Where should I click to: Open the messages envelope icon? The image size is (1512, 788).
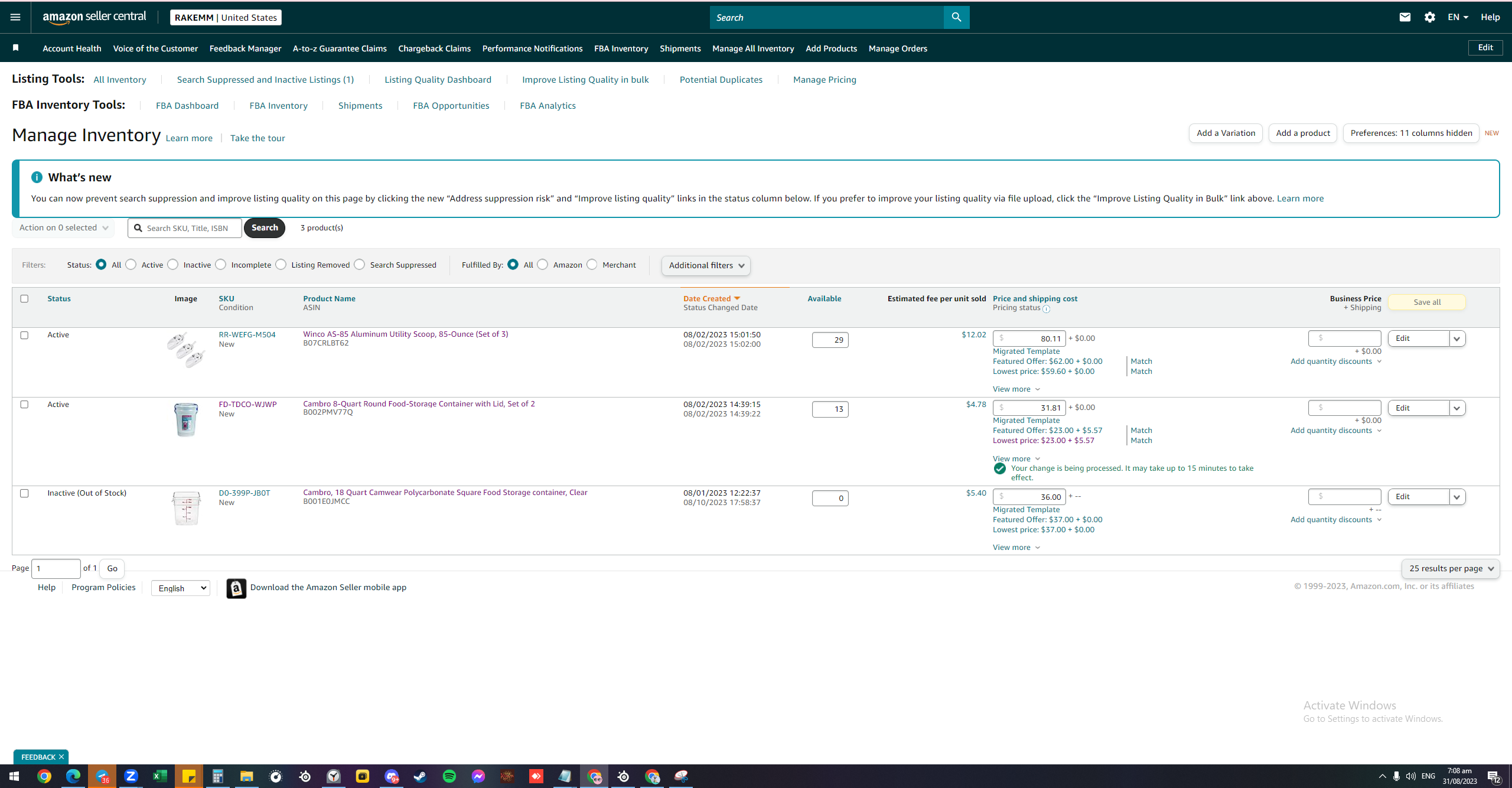[x=1405, y=17]
